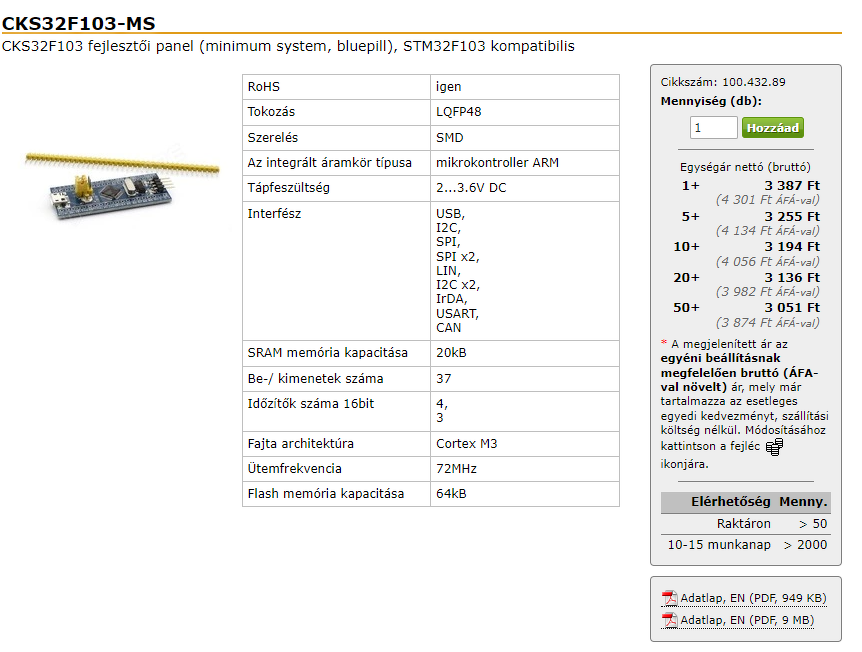Click 'Időzítők száma 16bit' cell
This screenshot has width=862, height=652.
(x=336, y=411)
